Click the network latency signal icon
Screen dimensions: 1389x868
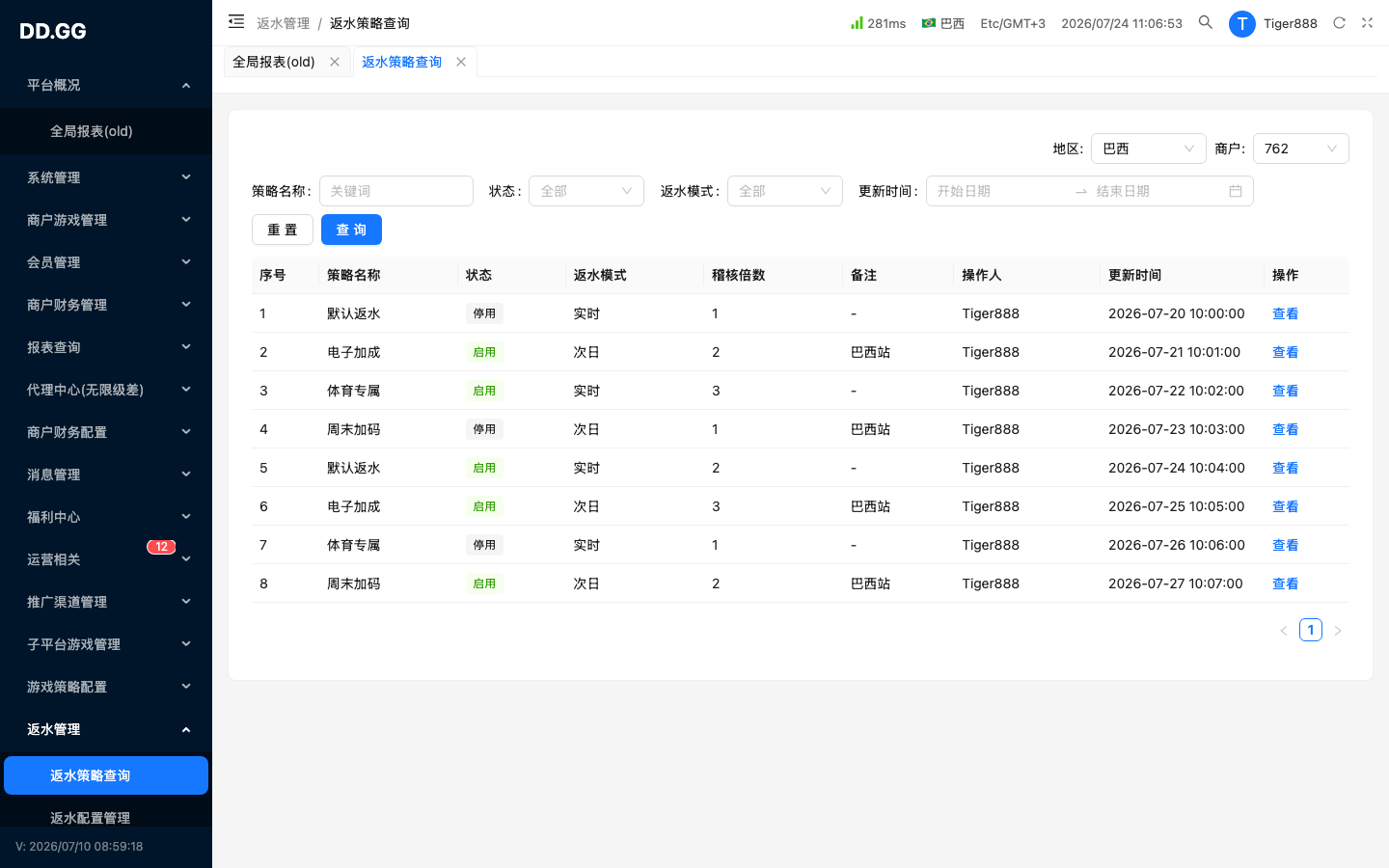pos(857,22)
